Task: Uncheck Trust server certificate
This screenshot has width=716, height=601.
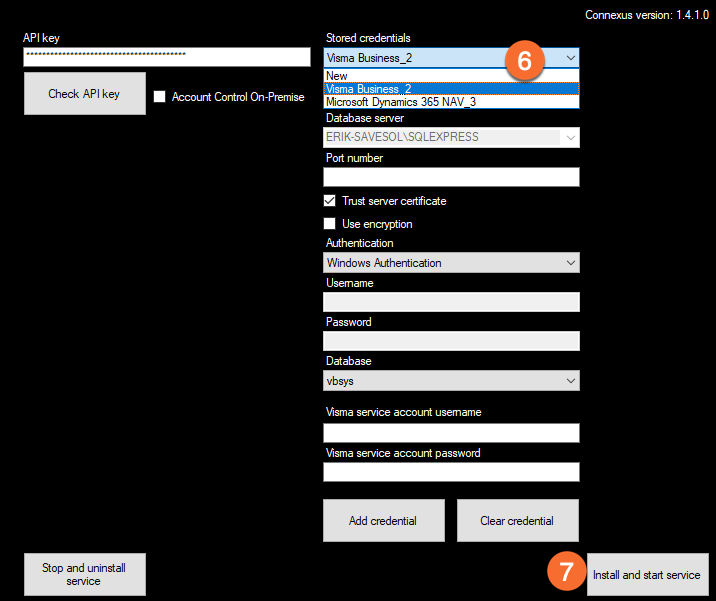Action: click(x=331, y=201)
